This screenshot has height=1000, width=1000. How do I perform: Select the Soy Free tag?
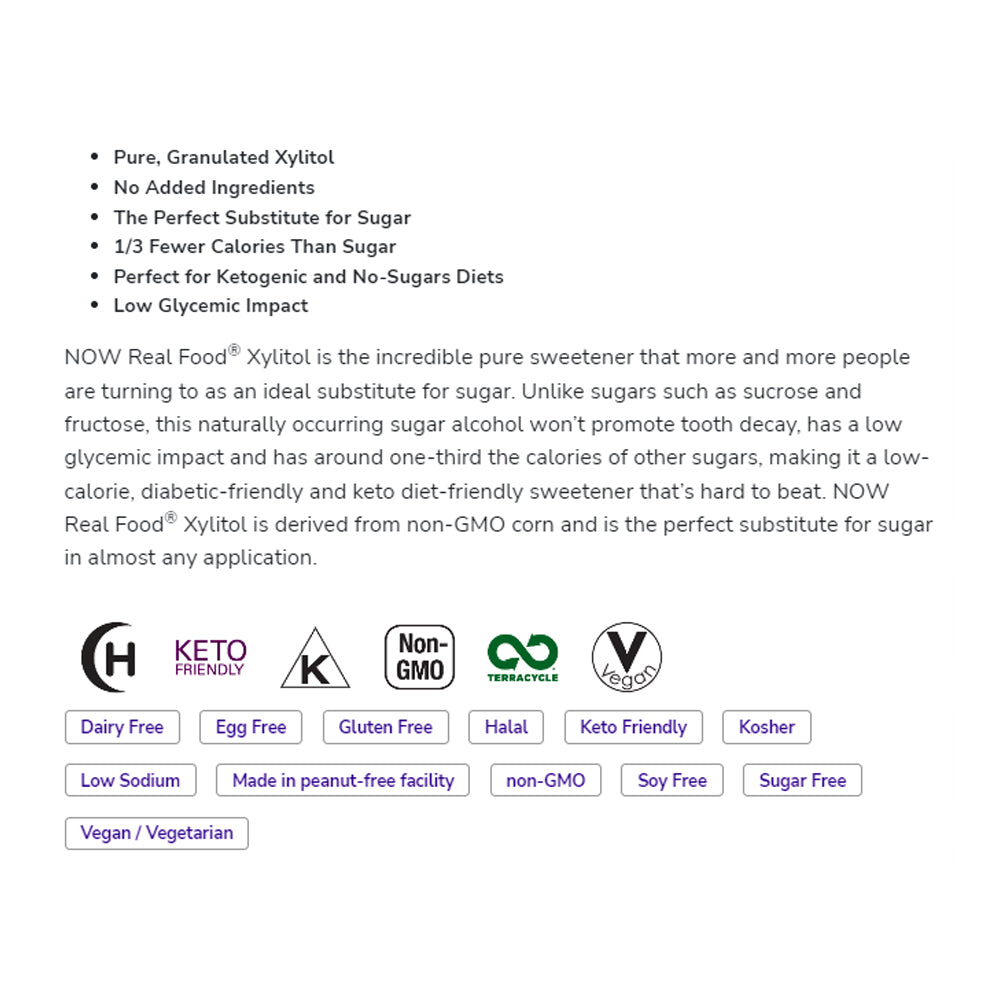[x=672, y=780]
